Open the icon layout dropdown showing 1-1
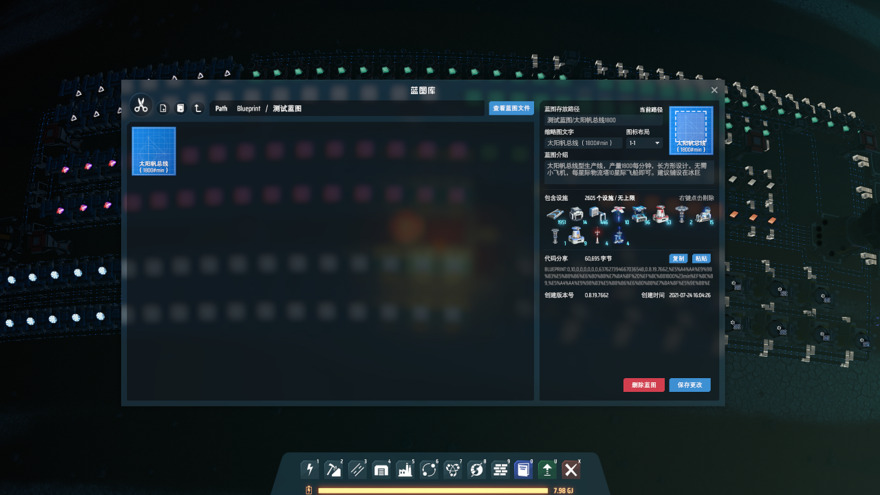The height and width of the screenshot is (495, 880). point(643,143)
